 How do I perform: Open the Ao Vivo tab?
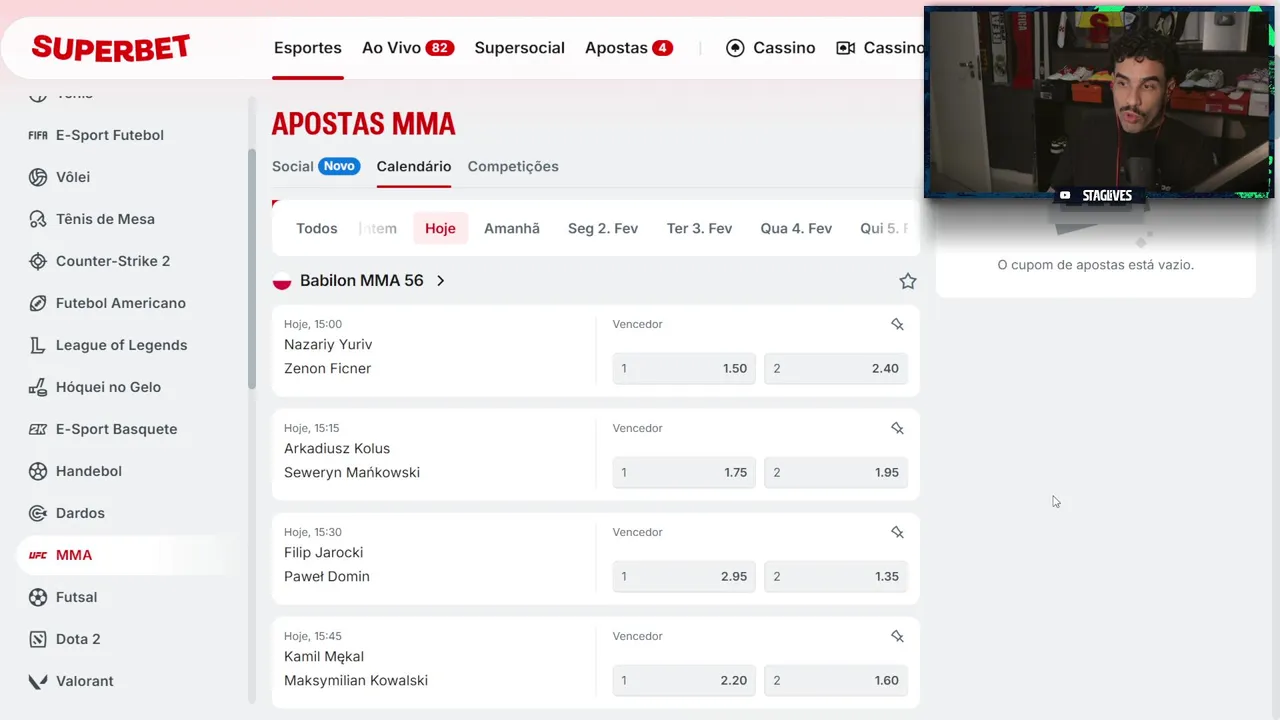408,48
